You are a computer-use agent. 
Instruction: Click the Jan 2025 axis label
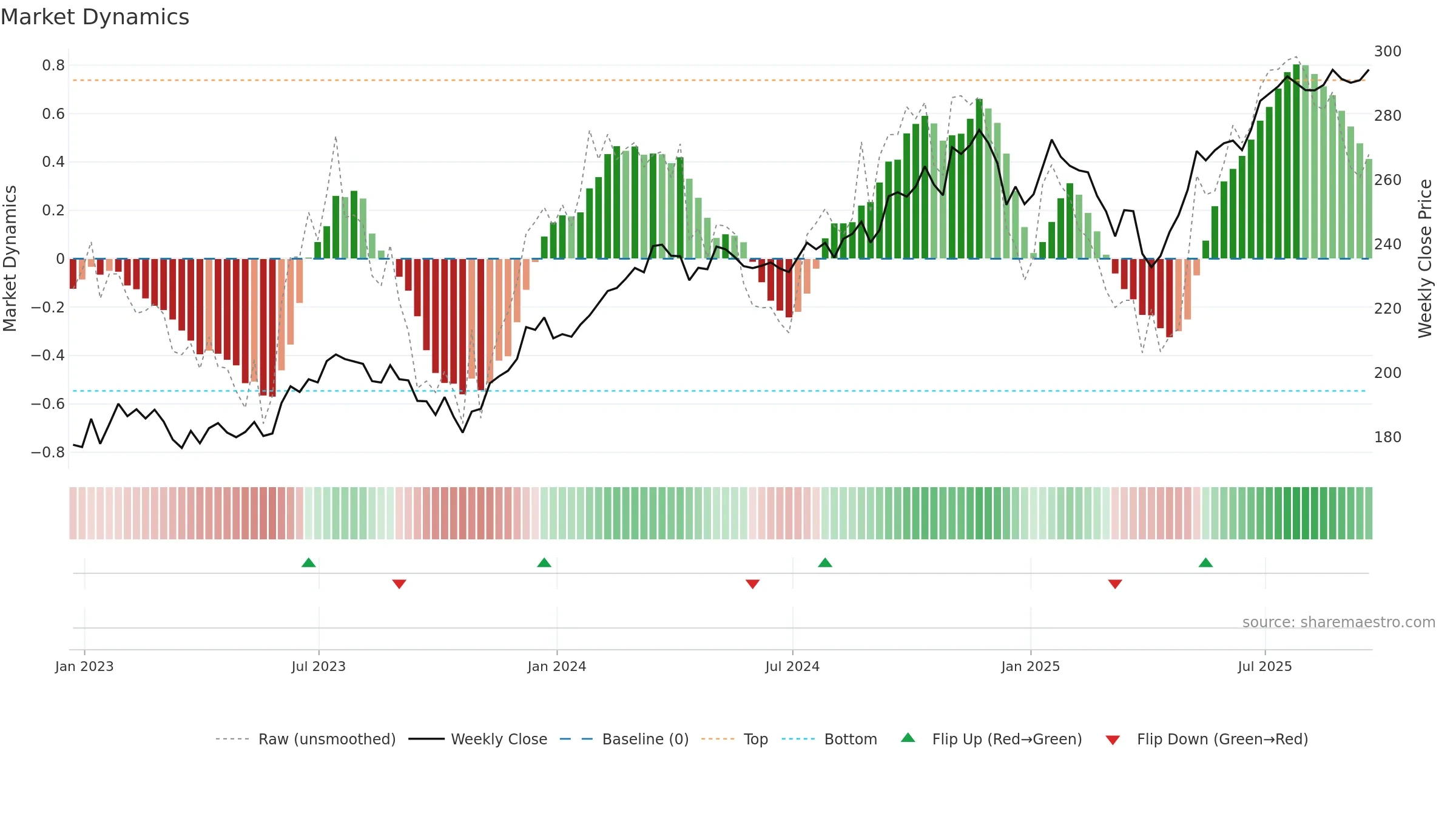click(x=1031, y=666)
